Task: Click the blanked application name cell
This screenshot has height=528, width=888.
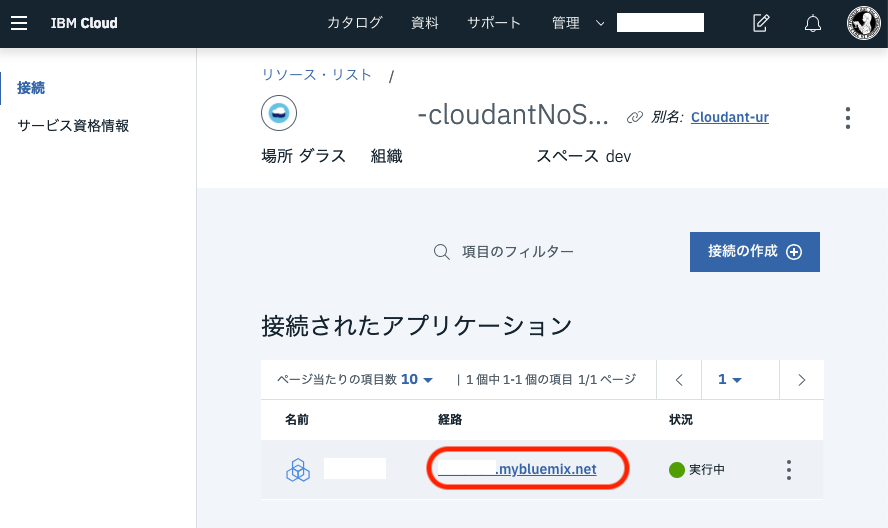Action: pos(355,469)
